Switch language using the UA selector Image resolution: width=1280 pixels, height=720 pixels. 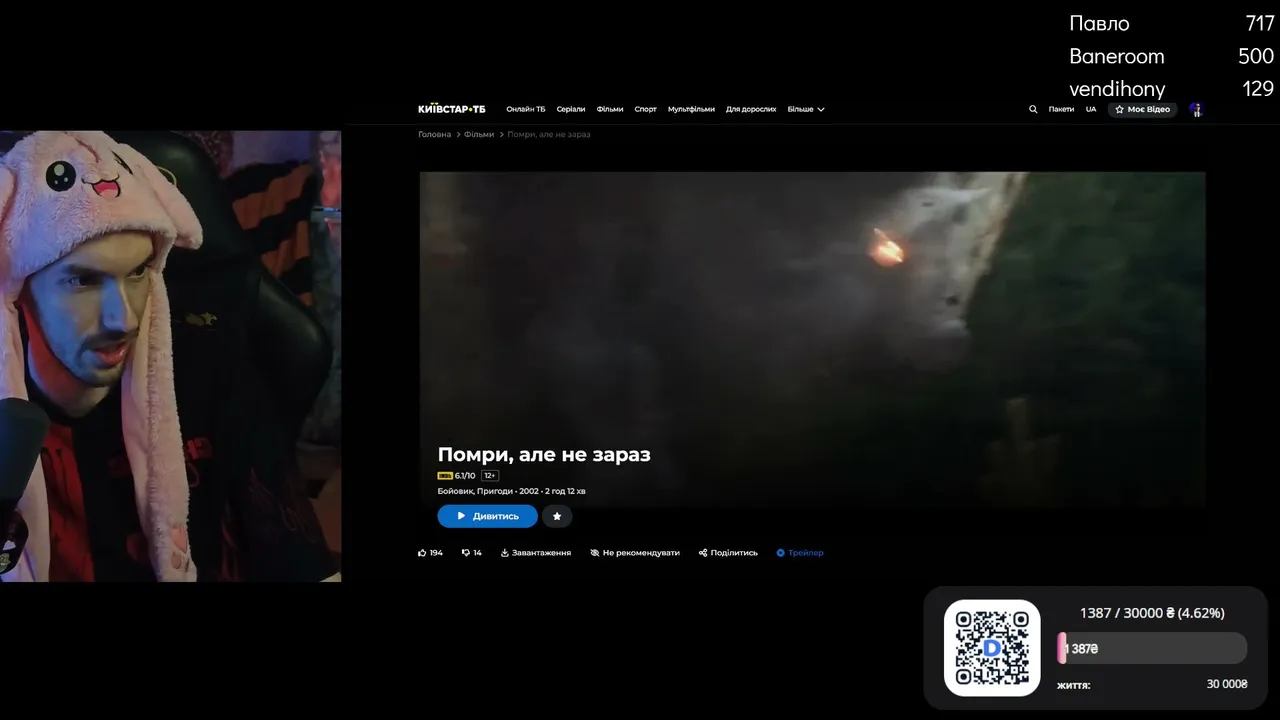[x=1091, y=109]
